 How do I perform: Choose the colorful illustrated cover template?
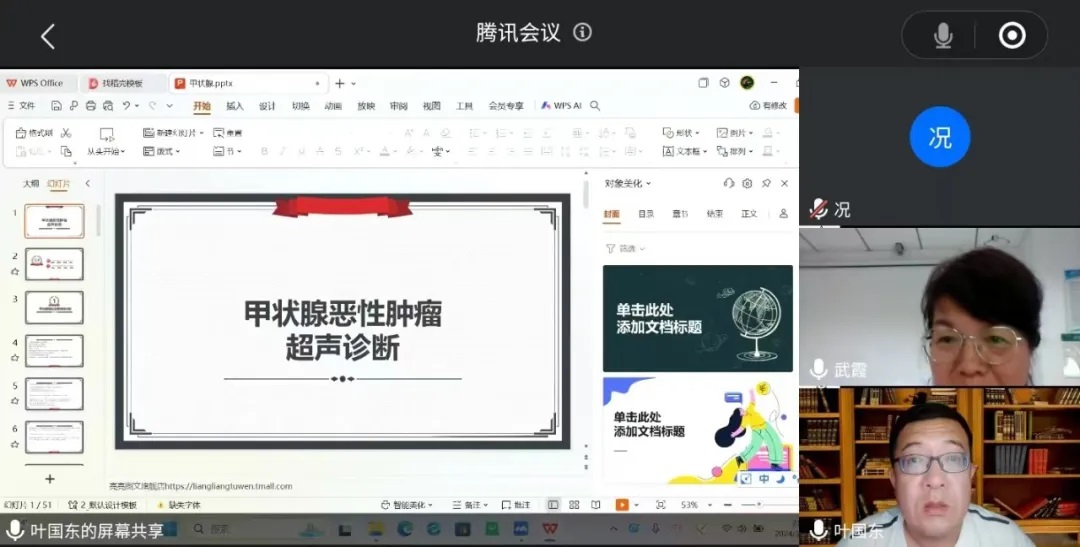tap(698, 430)
